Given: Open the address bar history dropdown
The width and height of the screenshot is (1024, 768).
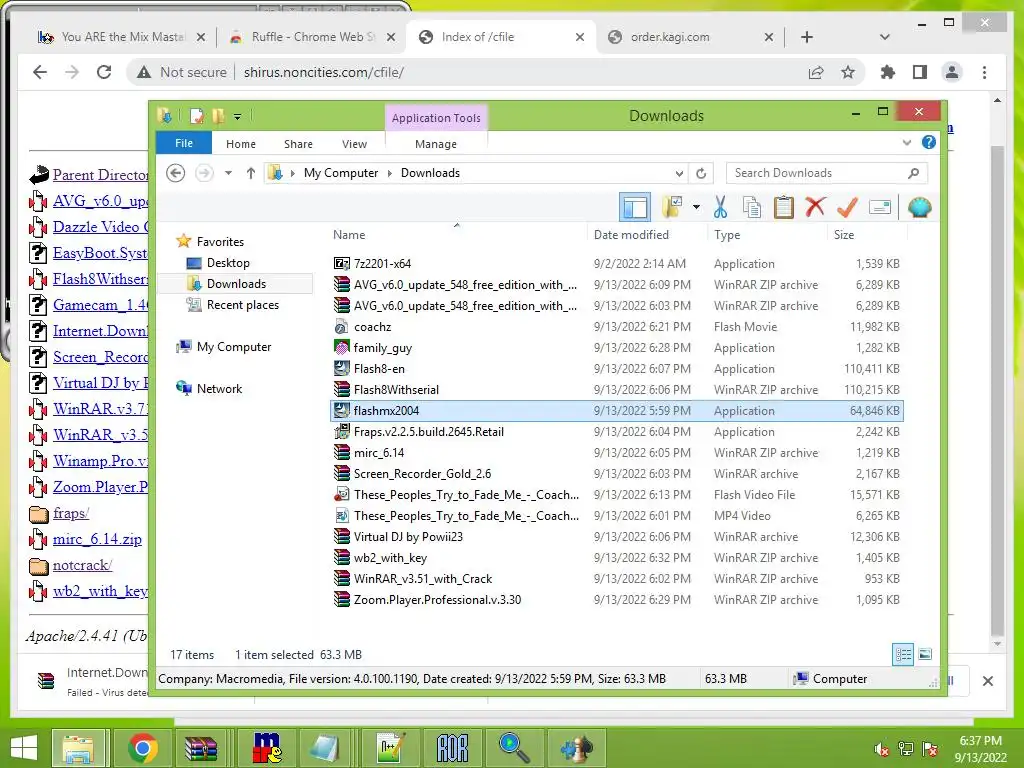Looking at the screenshot, I should (x=679, y=173).
